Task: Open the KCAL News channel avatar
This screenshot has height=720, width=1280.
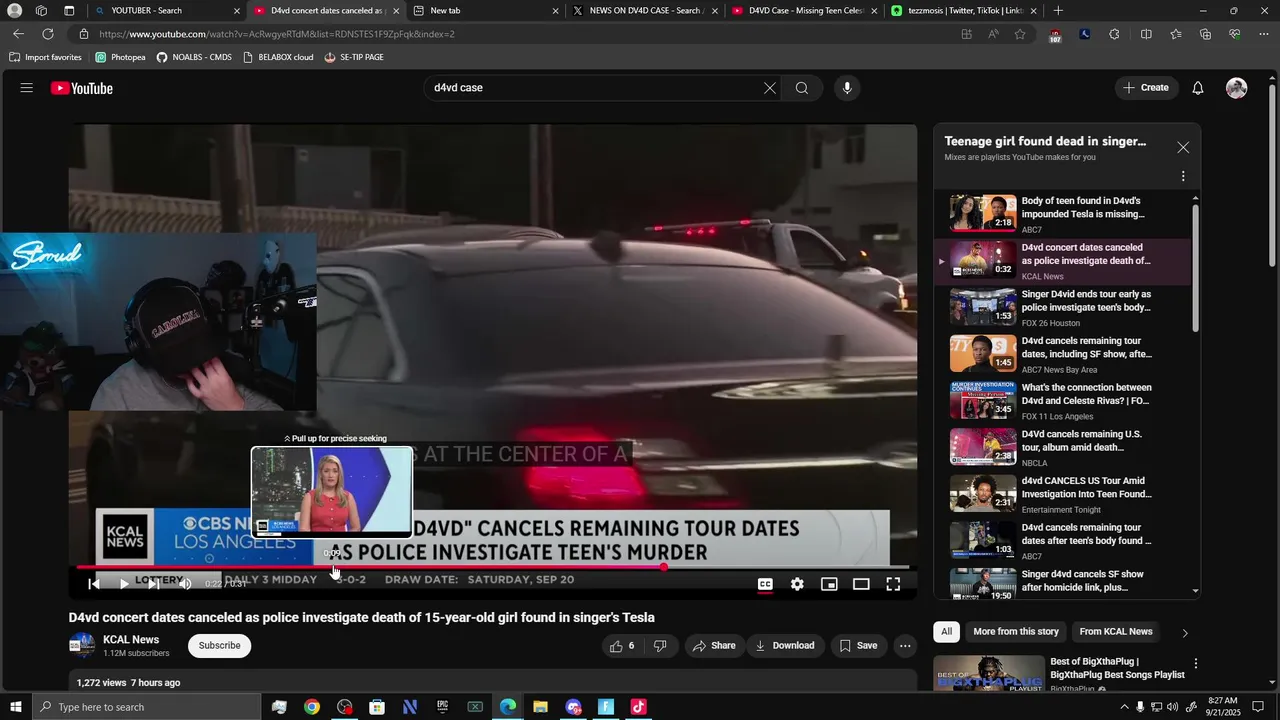Action: 82,646
